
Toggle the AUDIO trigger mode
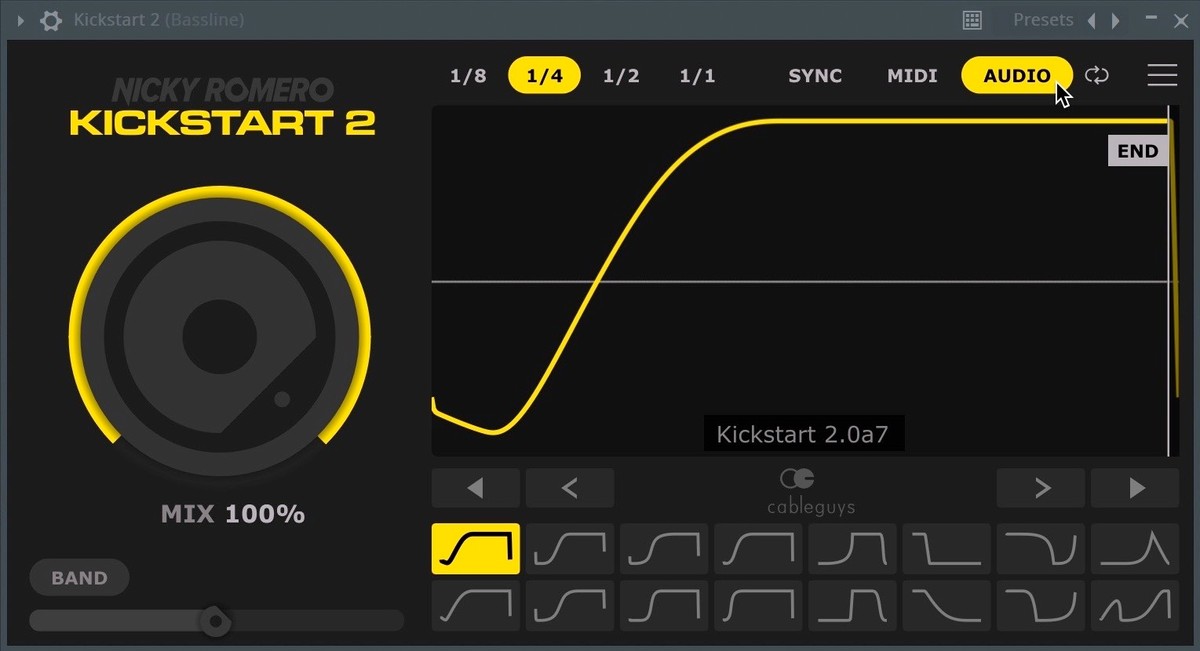coord(1016,76)
